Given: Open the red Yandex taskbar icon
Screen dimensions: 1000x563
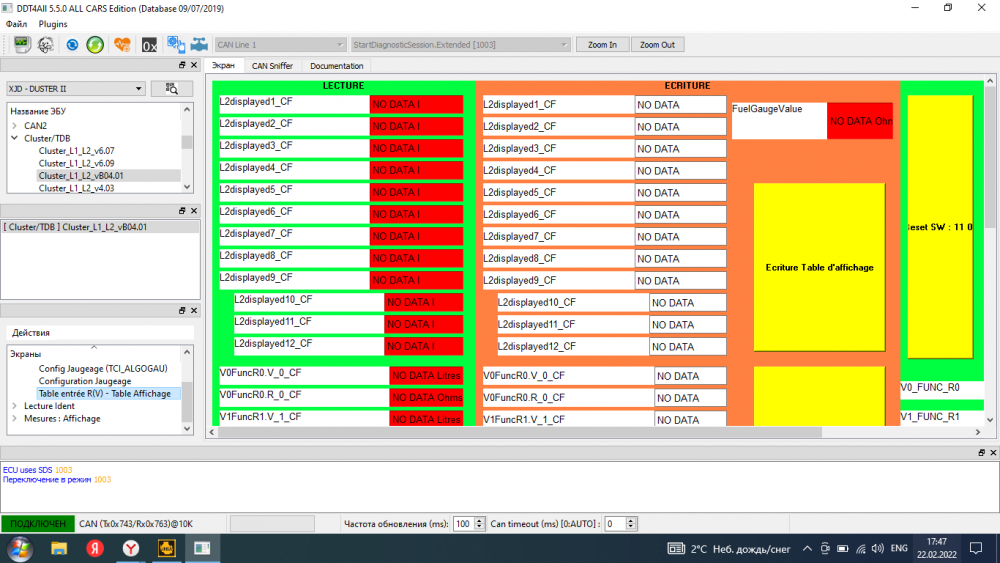Looking at the screenshot, I should [x=95, y=548].
